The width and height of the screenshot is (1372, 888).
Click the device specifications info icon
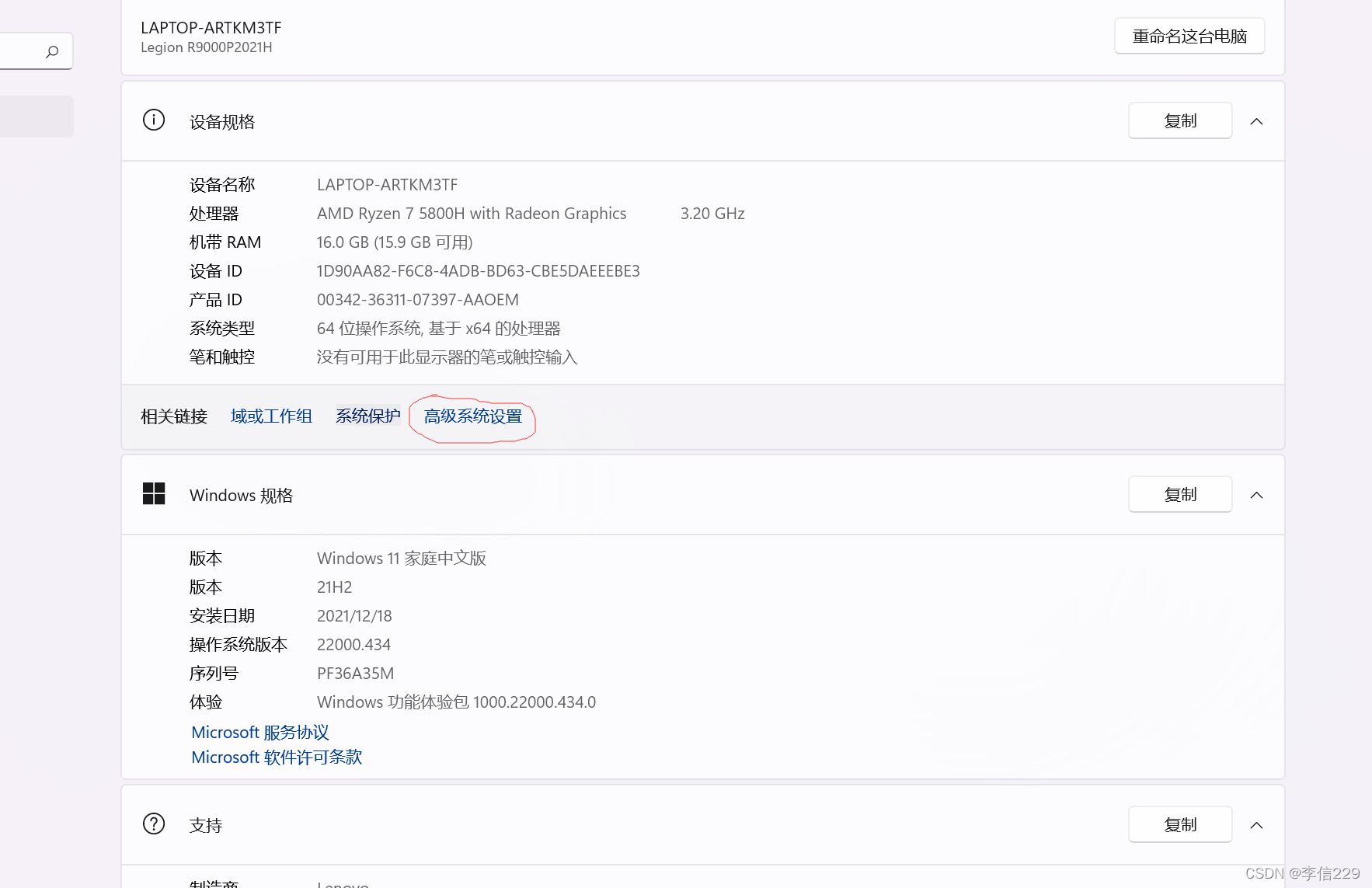coord(154,120)
